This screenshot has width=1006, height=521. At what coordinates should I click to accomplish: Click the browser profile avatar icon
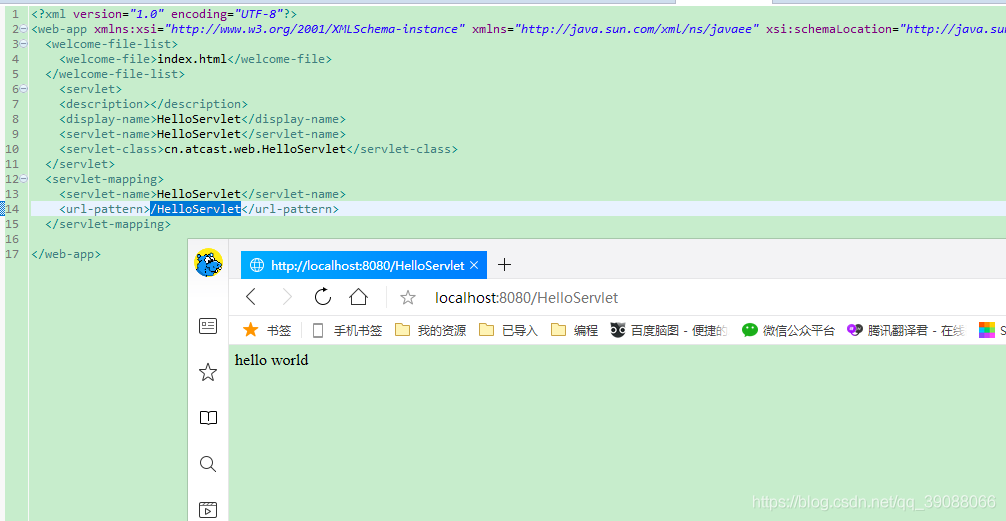(209, 263)
